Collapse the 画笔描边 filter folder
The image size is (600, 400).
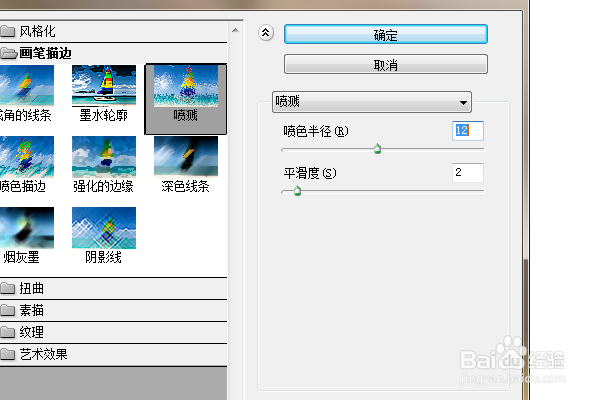(x=113, y=53)
